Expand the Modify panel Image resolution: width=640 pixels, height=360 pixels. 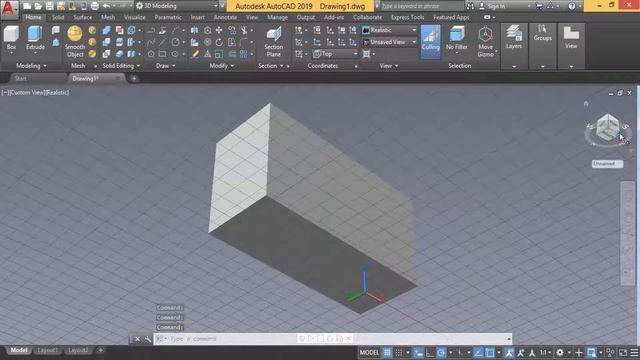[x=222, y=66]
